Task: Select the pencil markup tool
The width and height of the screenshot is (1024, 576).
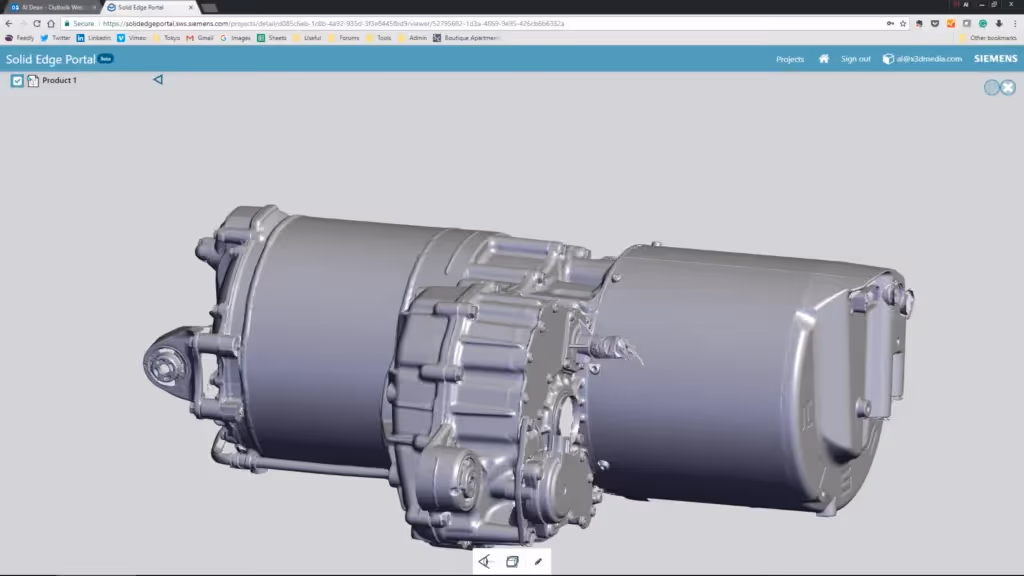Action: point(538,562)
